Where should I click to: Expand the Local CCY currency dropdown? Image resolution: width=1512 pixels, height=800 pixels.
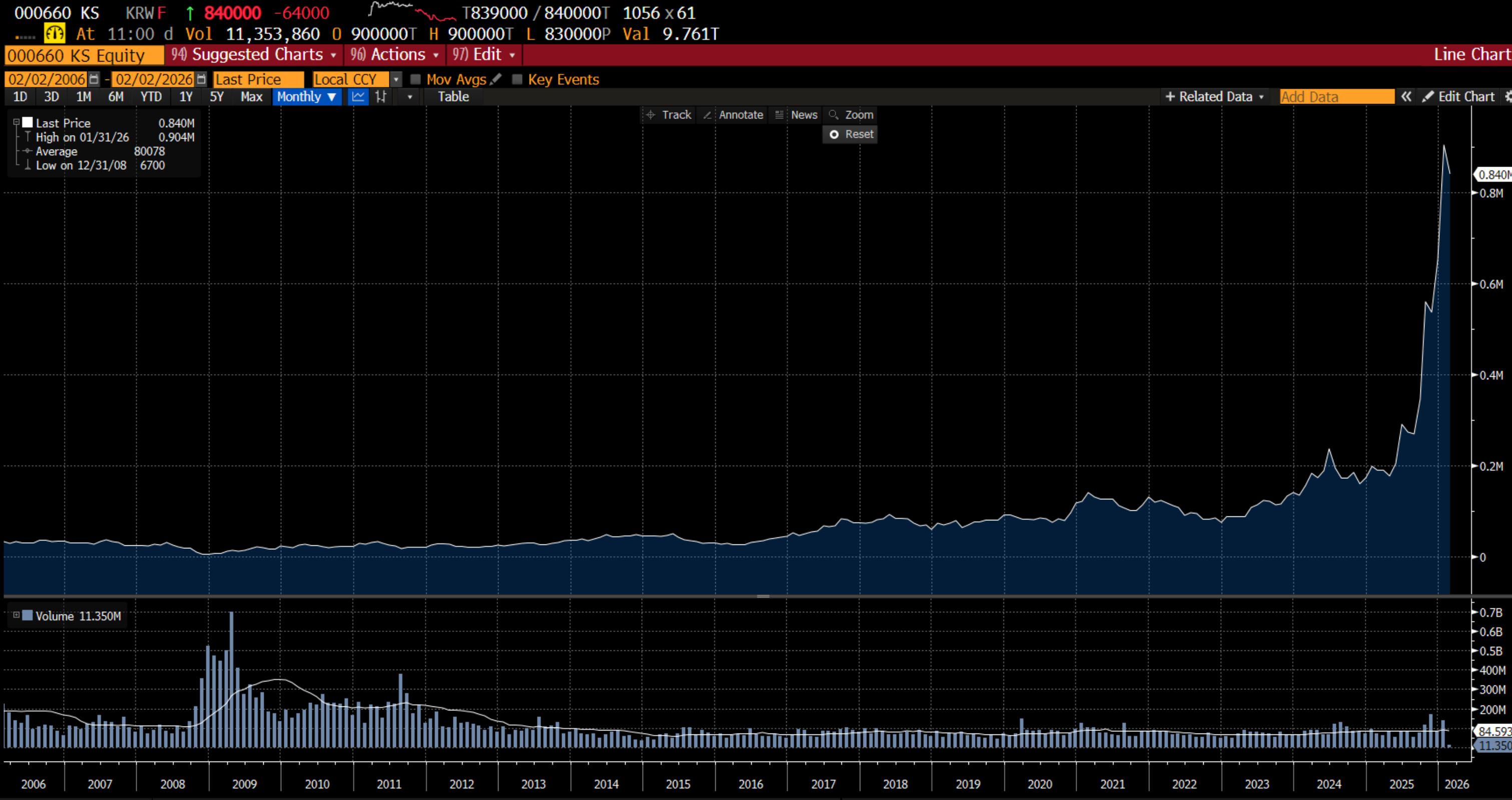tap(396, 79)
